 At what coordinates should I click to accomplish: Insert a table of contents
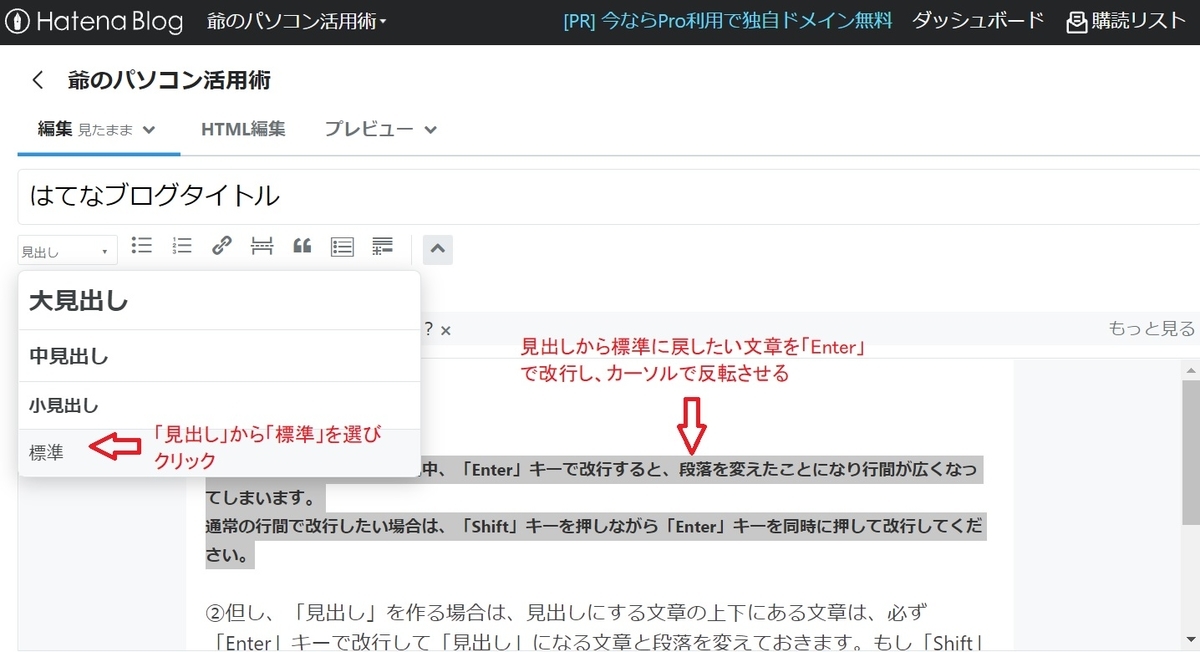pyautogui.click(x=341, y=246)
